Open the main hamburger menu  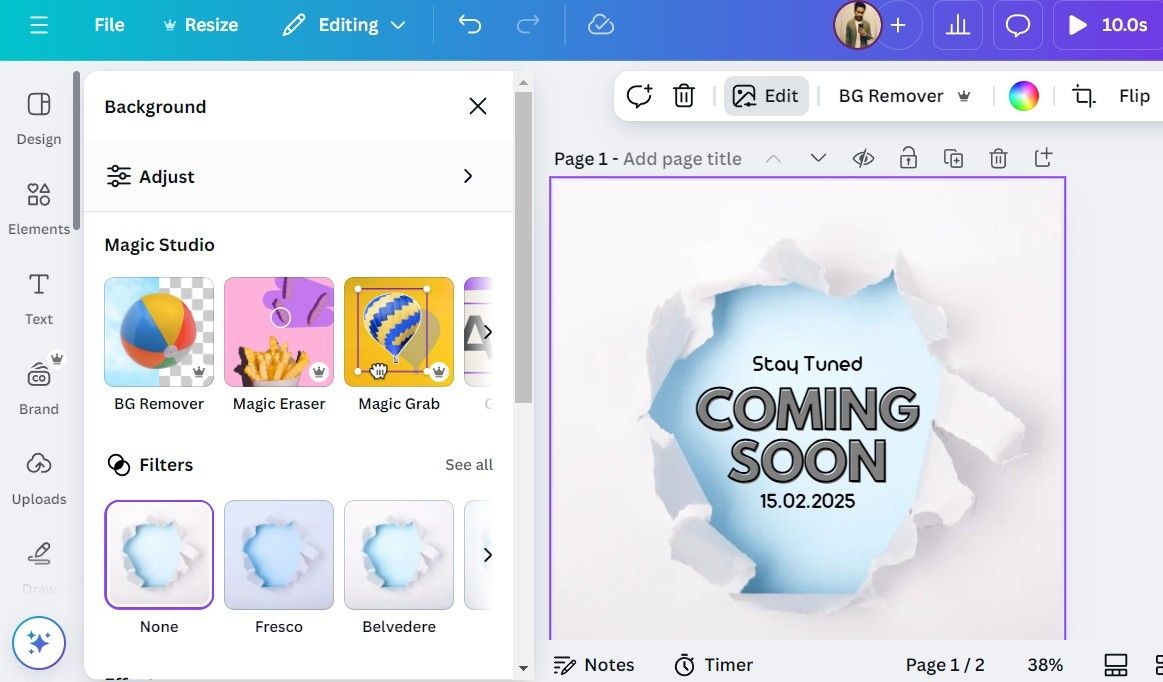point(38,25)
